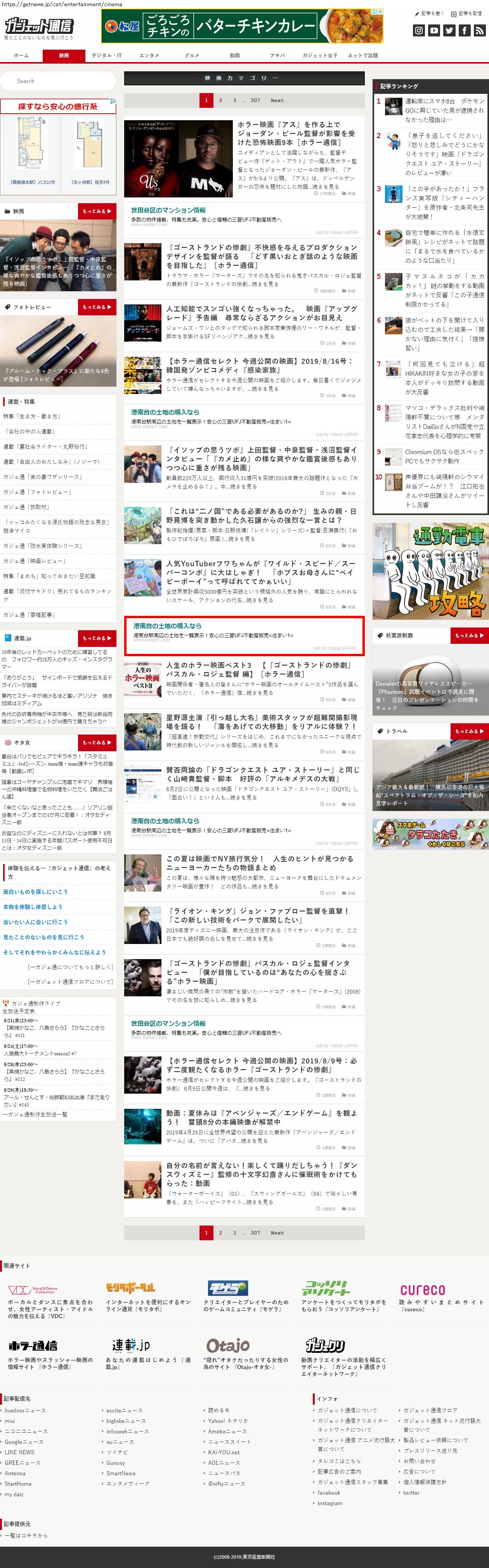Open thumbnail of 『アス』 horror article
489x1568 pixels.
click(x=178, y=158)
